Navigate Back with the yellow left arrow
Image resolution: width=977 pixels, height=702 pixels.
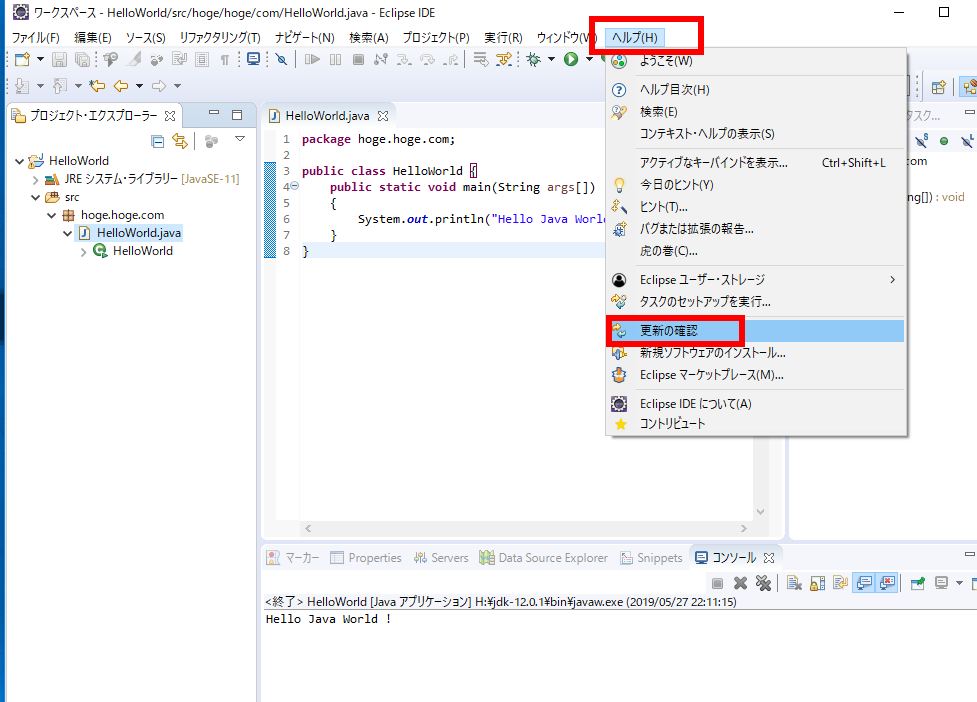point(121,86)
